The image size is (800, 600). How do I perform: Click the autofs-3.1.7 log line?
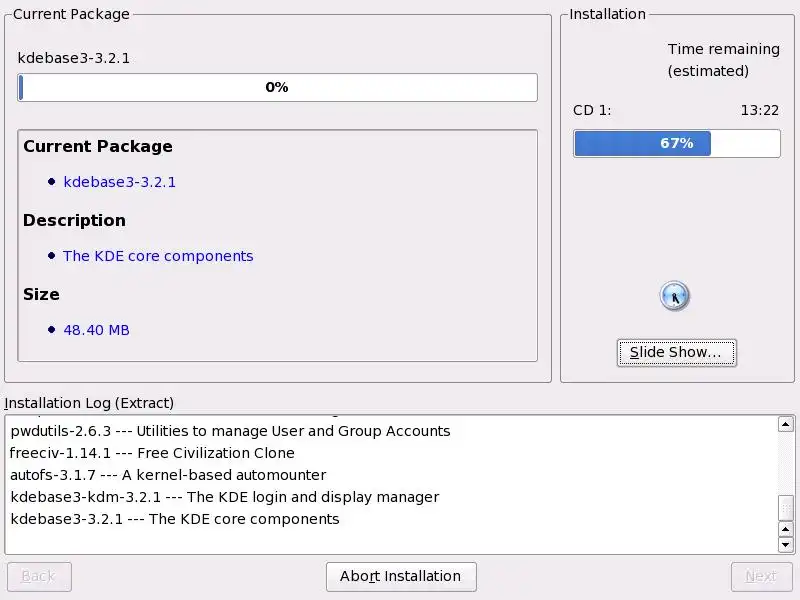[168, 475]
